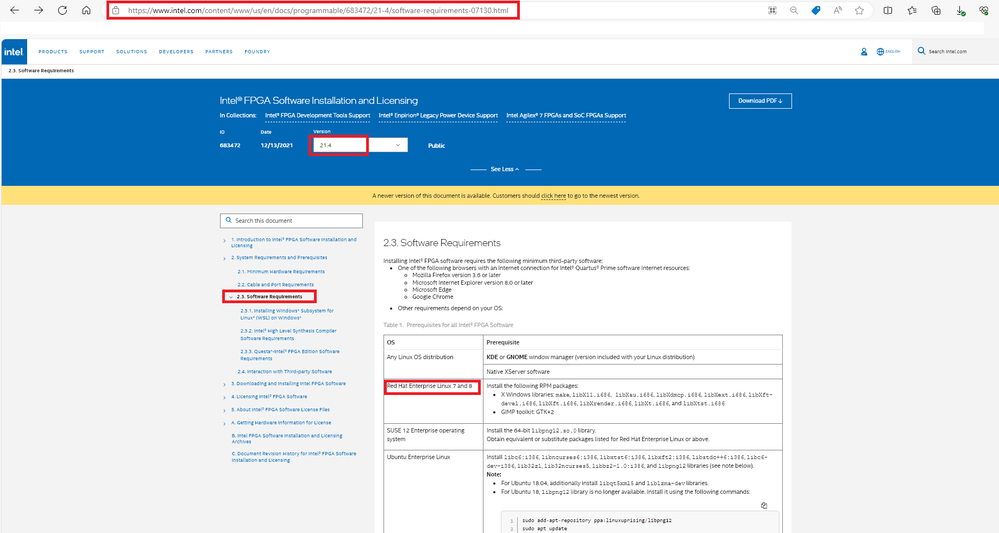Open 2.3.3 Questa-Intel FPGA Edition Requirements
999x533 pixels.
click(290, 355)
